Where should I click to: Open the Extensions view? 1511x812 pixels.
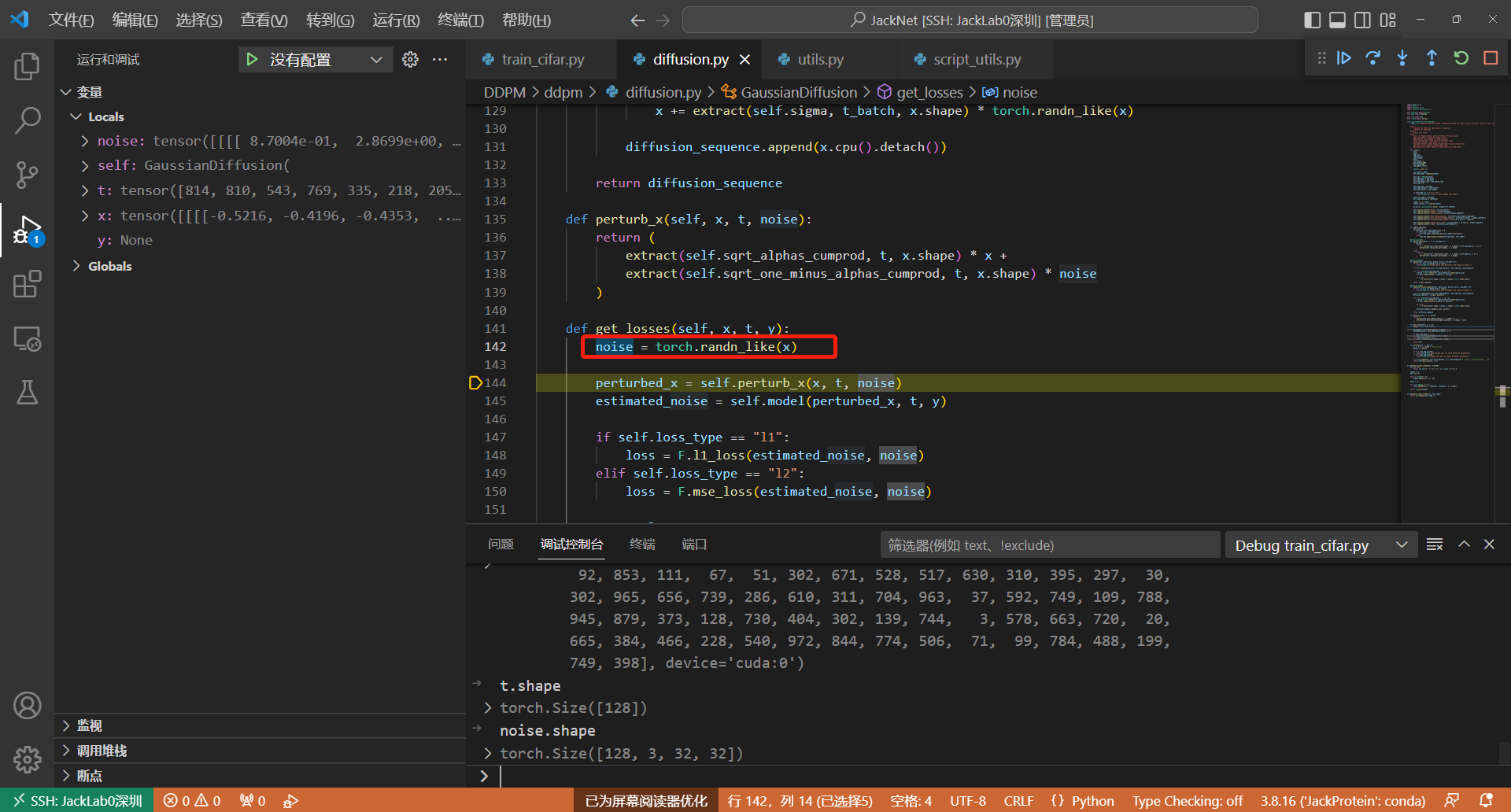click(27, 284)
